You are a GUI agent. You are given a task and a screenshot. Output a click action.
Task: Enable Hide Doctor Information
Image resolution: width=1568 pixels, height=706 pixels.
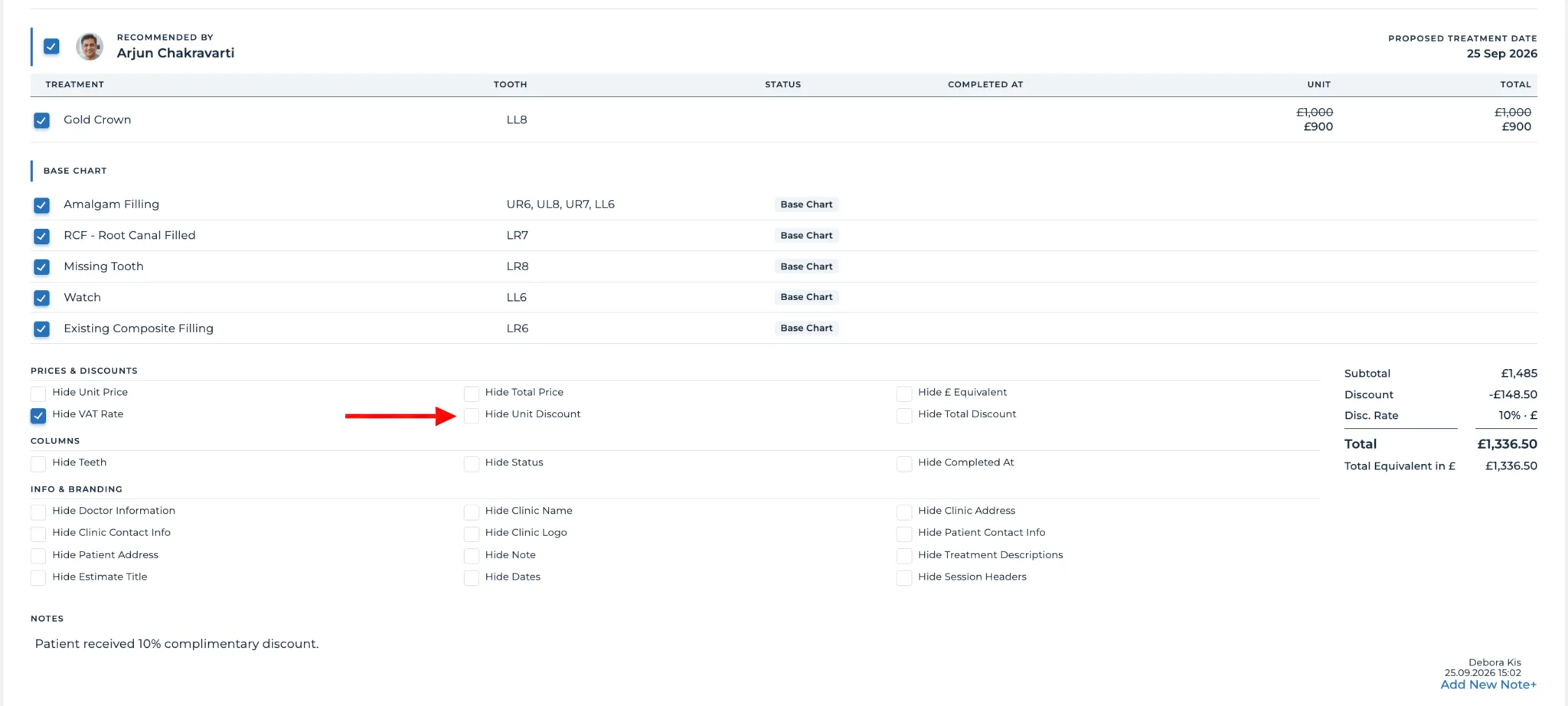[x=38, y=512]
